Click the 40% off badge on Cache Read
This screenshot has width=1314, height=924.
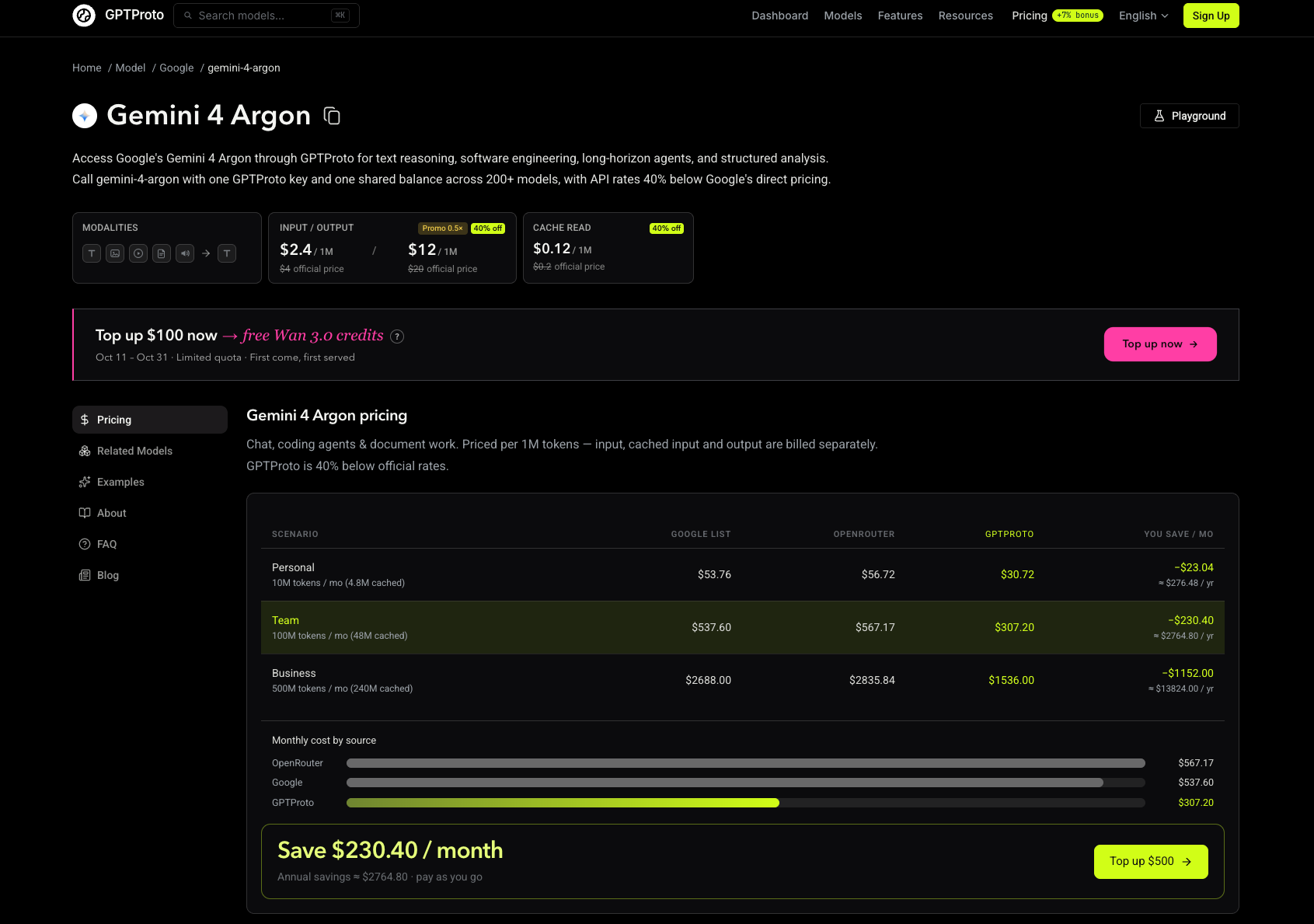(667, 228)
